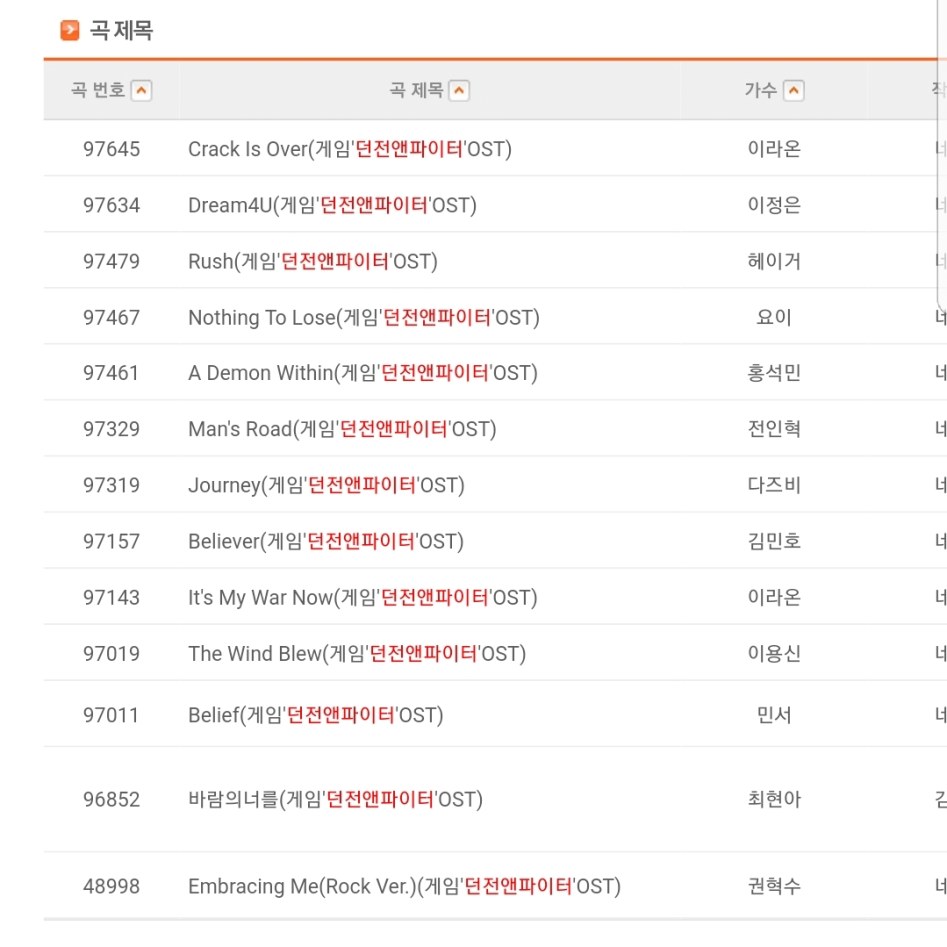Click song number 97143
This screenshot has height=947, width=947.
pyautogui.click(x=111, y=598)
